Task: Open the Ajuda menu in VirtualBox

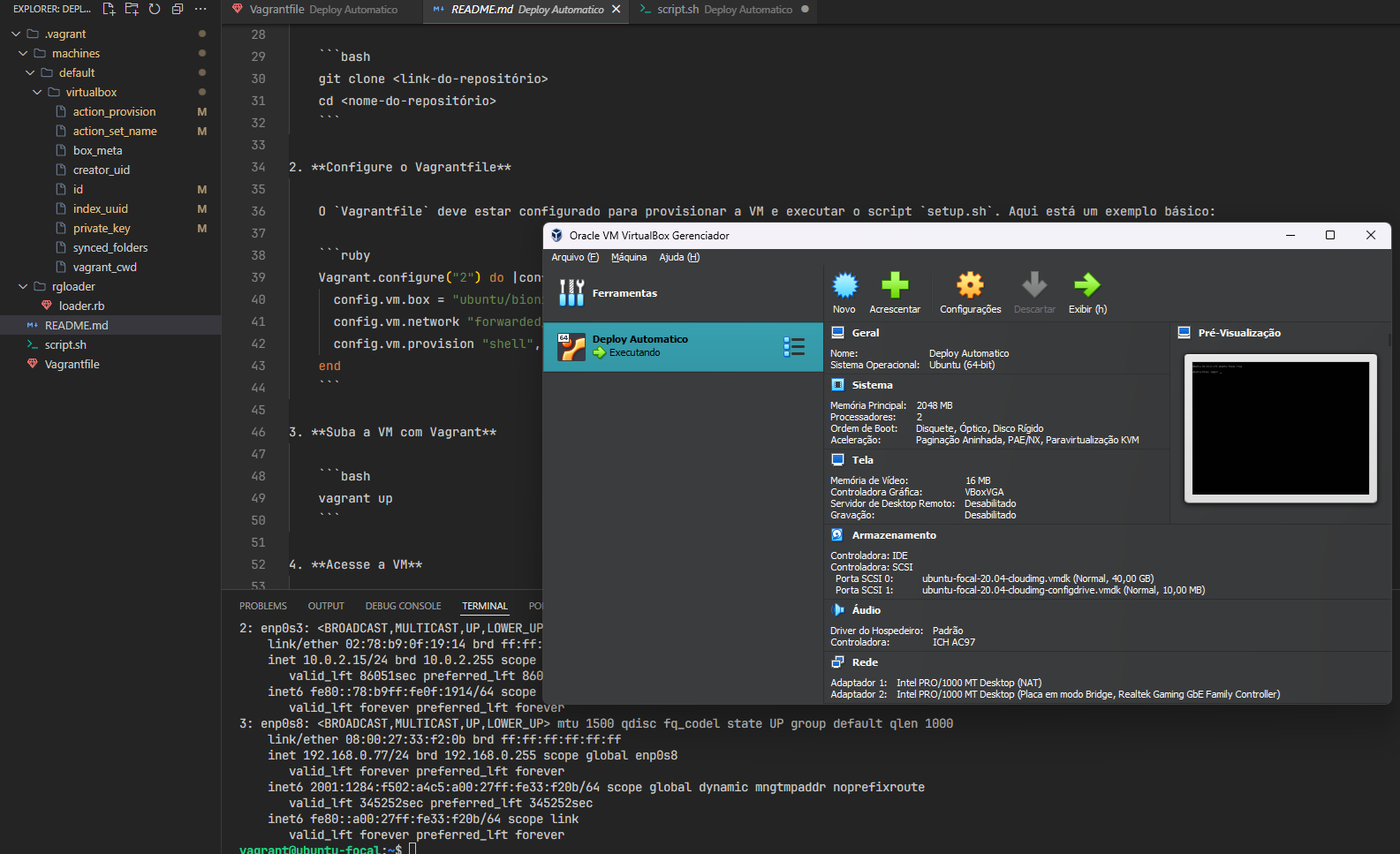Action: 679,257
